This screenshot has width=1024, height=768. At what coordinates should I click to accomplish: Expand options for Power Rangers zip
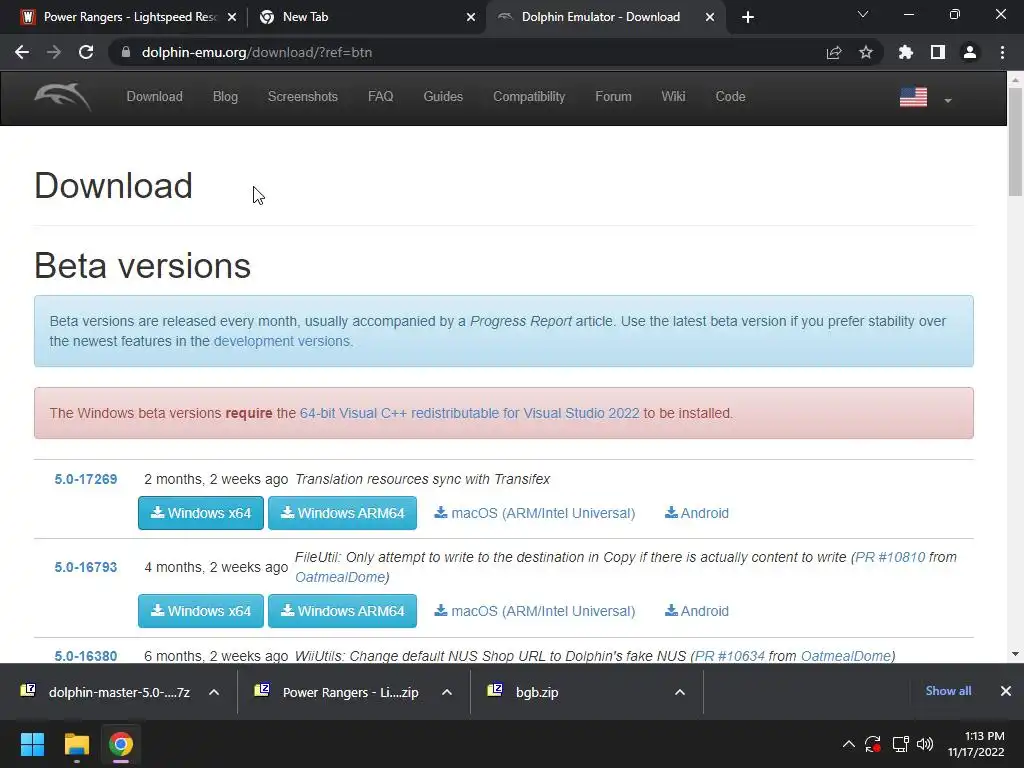click(x=447, y=692)
